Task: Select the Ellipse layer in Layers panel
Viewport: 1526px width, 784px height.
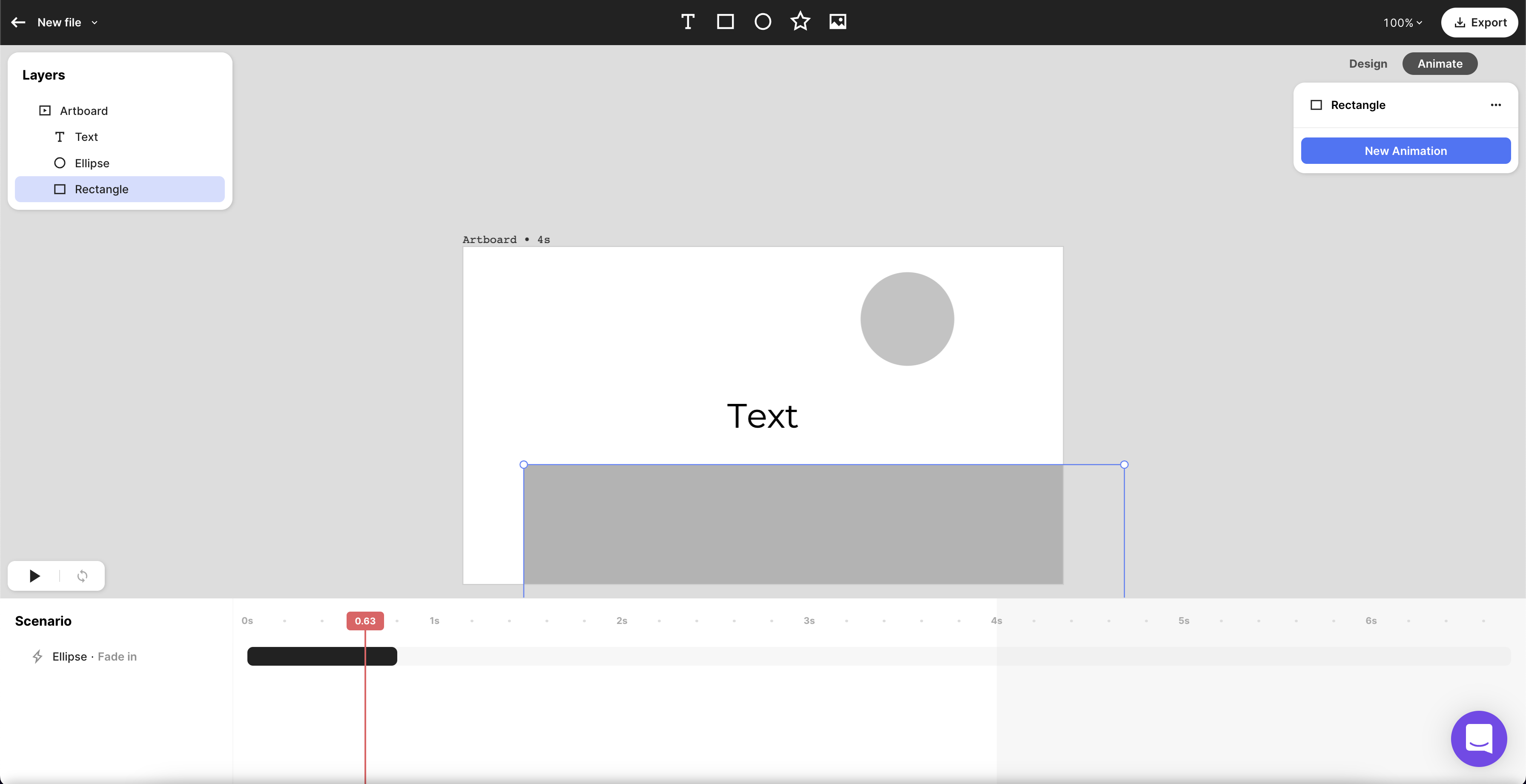Action: click(92, 163)
